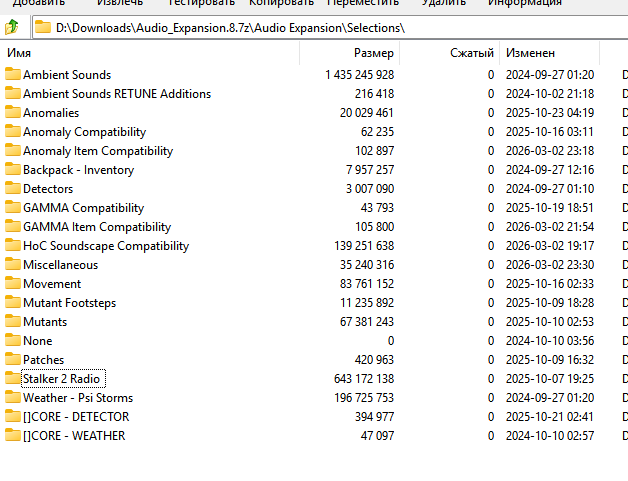Click the date 2026-03-02 23:30
Screen dimensions: 628x481
(x=550, y=265)
